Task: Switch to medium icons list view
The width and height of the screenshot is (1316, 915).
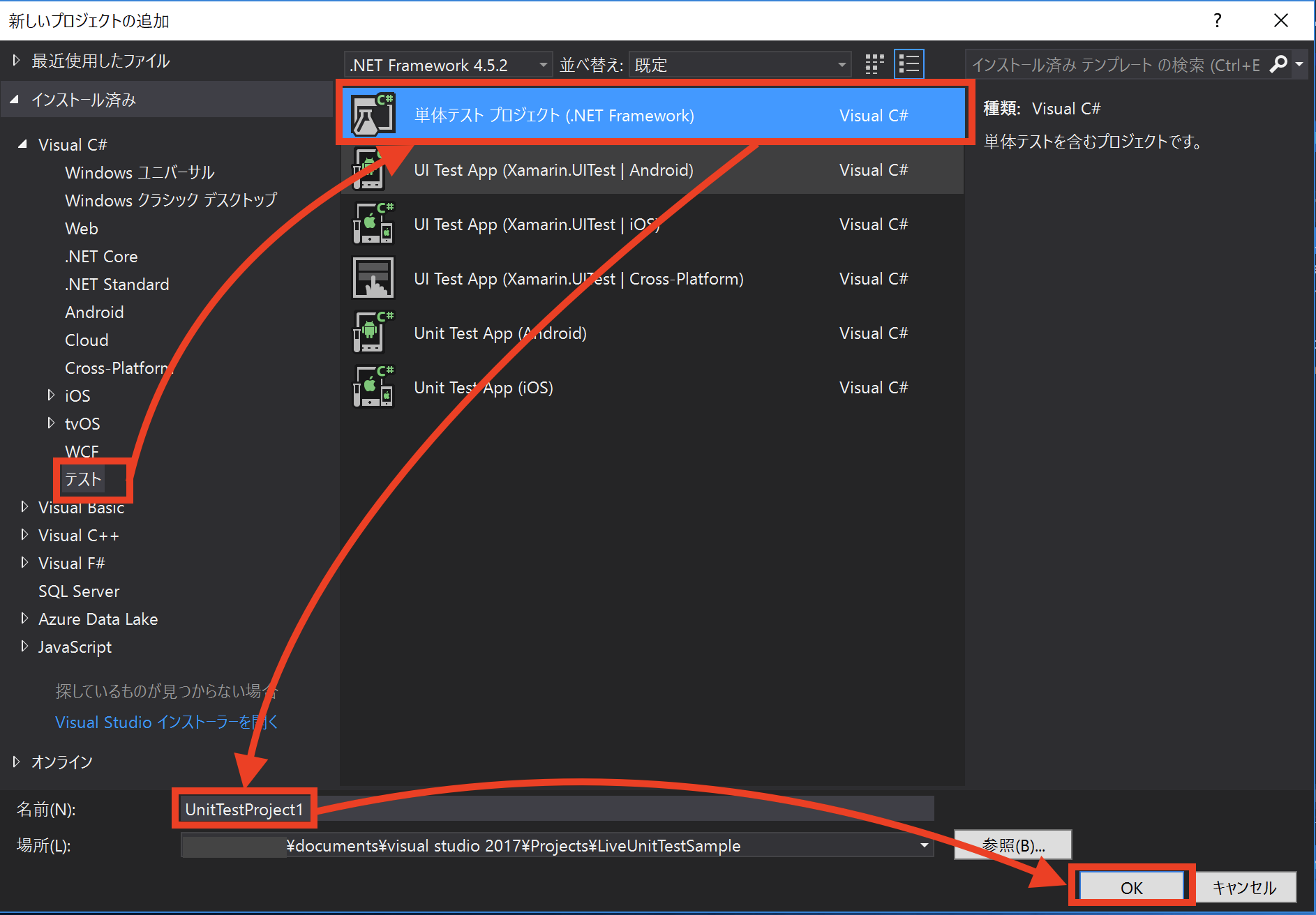Action: 909,64
